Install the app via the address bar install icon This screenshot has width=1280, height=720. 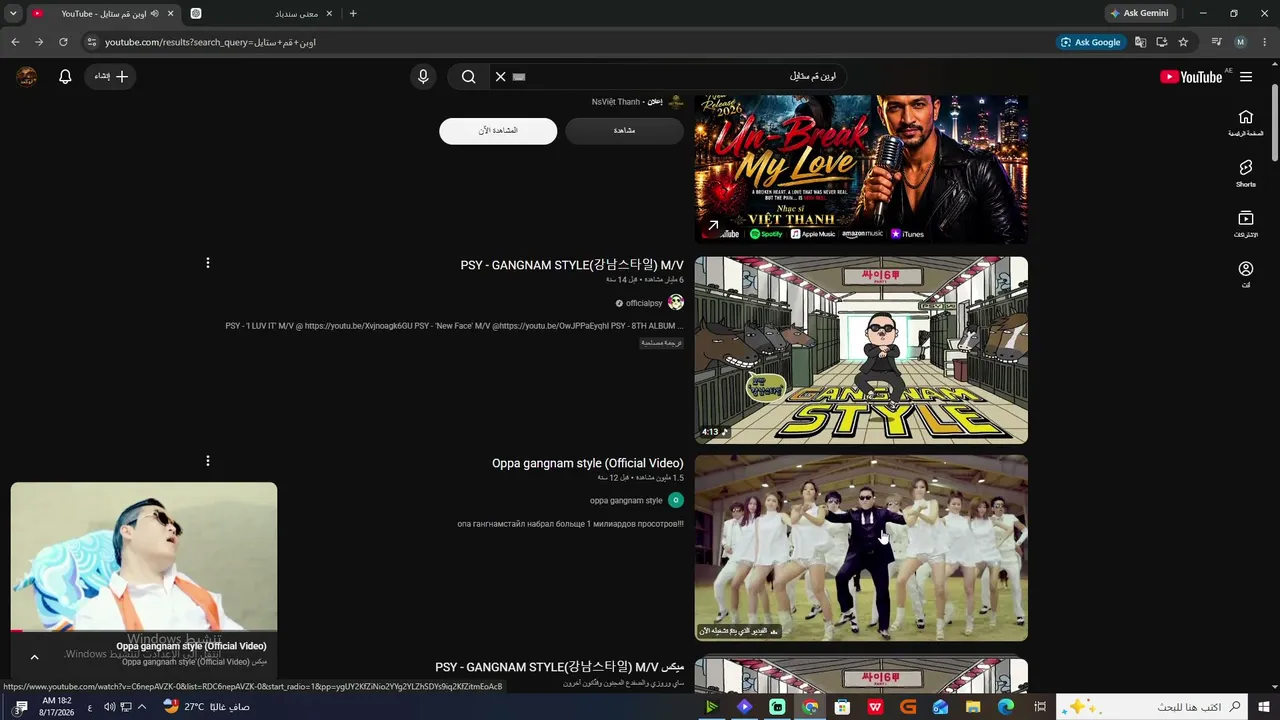coord(1162,42)
